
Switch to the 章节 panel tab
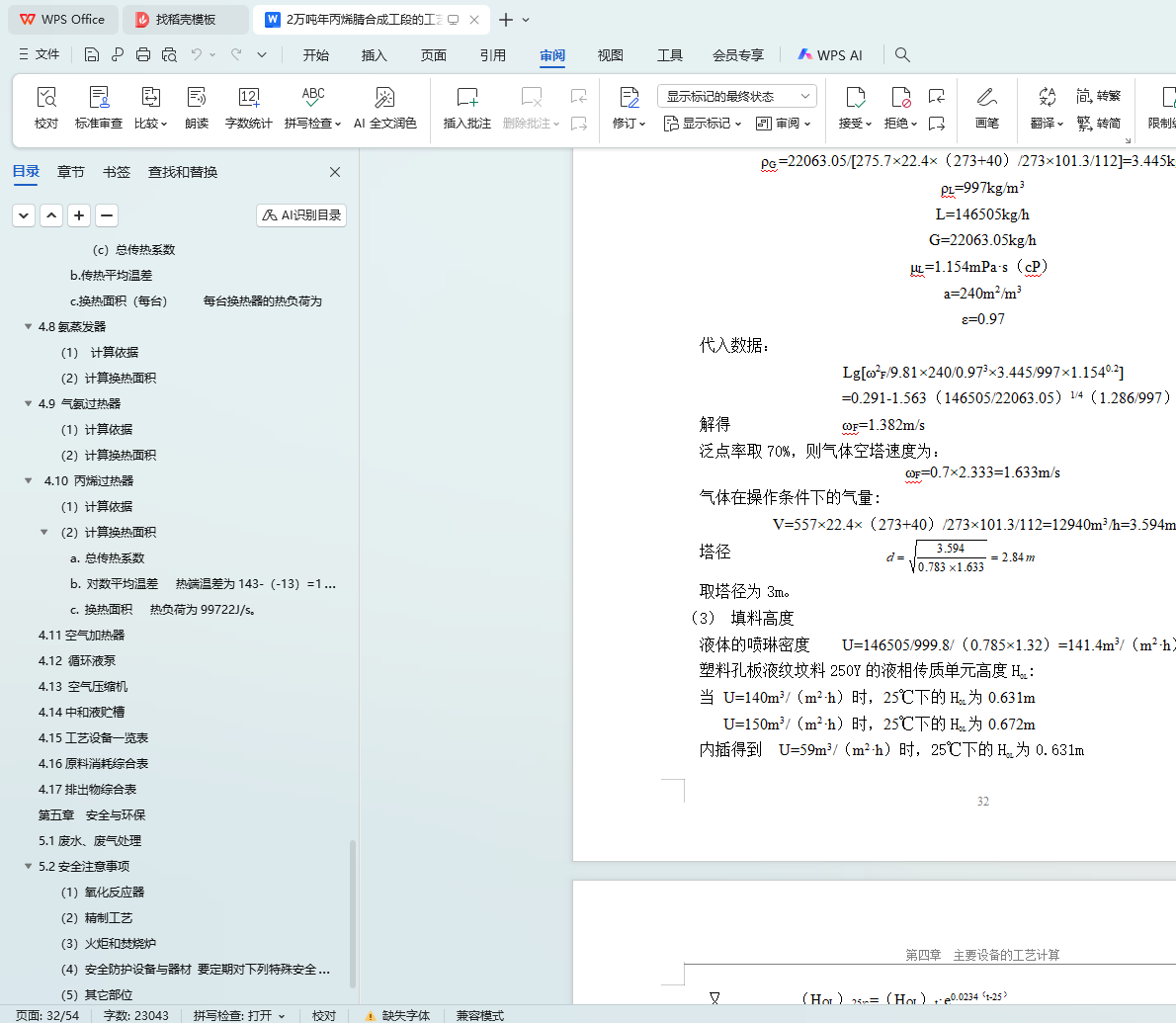(x=70, y=173)
